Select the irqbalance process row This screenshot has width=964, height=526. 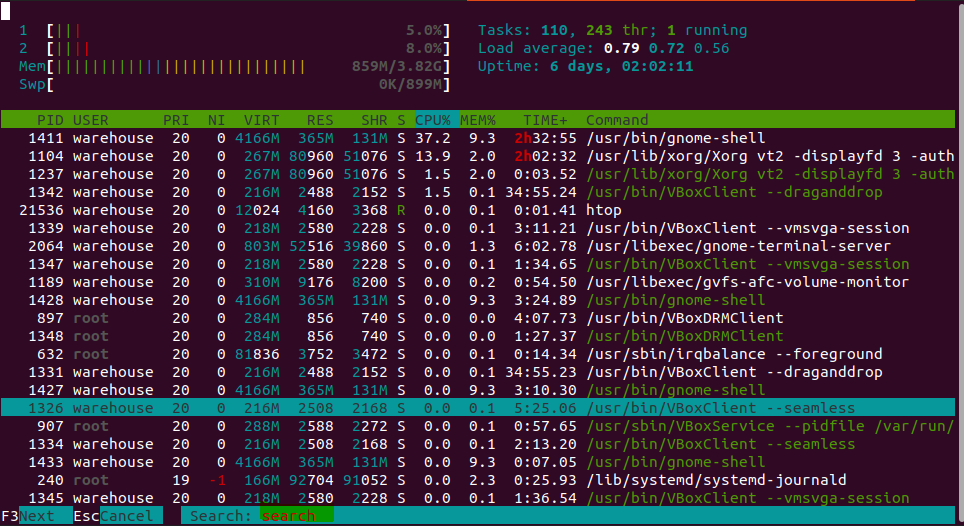pos(478,354)
